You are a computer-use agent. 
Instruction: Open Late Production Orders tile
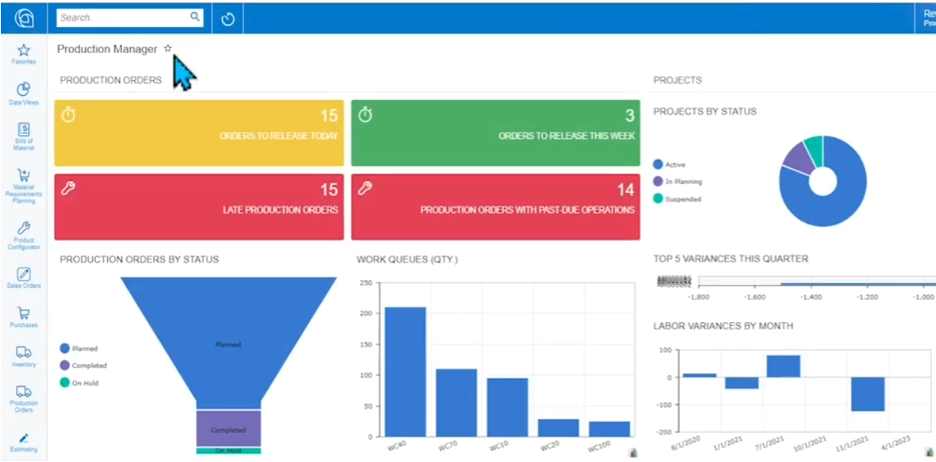point(199,207)
